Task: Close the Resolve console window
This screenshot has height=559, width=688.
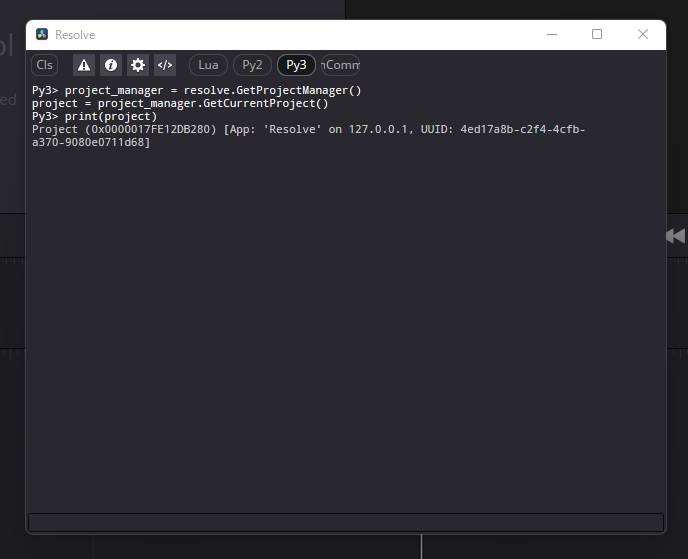Action: [643, 34]
